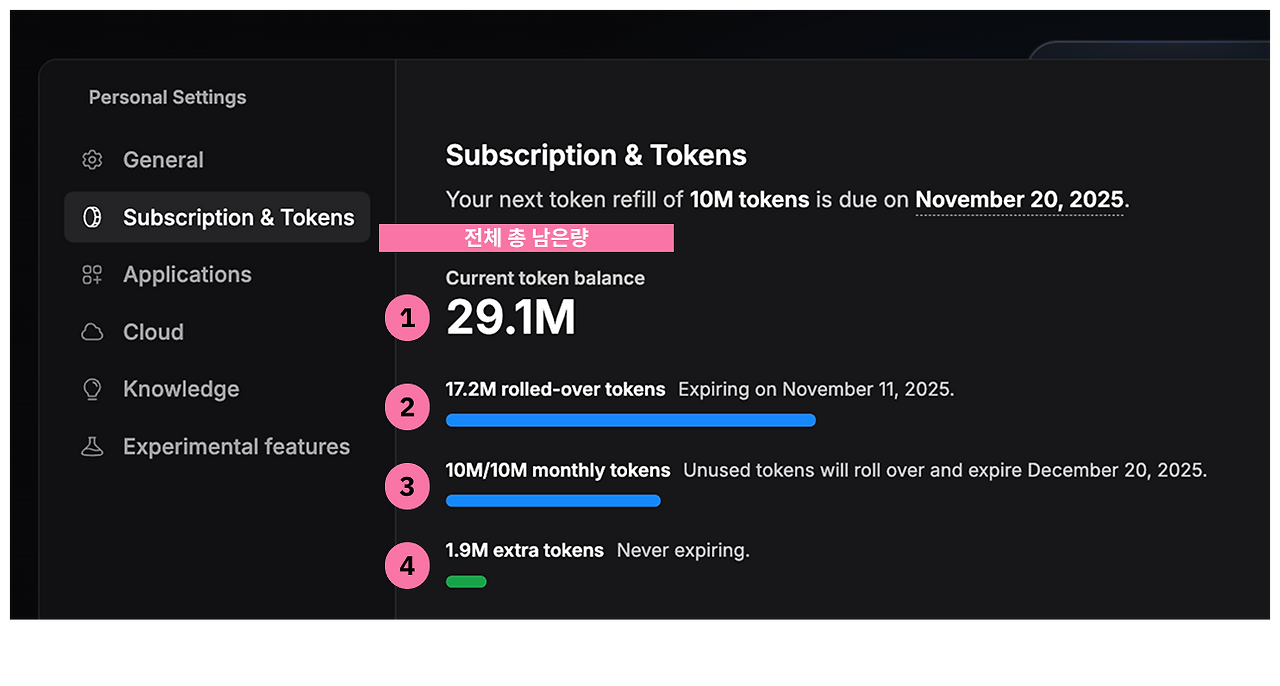The image size is (1280, 686).
Task: Open Experimental features text entry
Action: click(x=236, y=447)
